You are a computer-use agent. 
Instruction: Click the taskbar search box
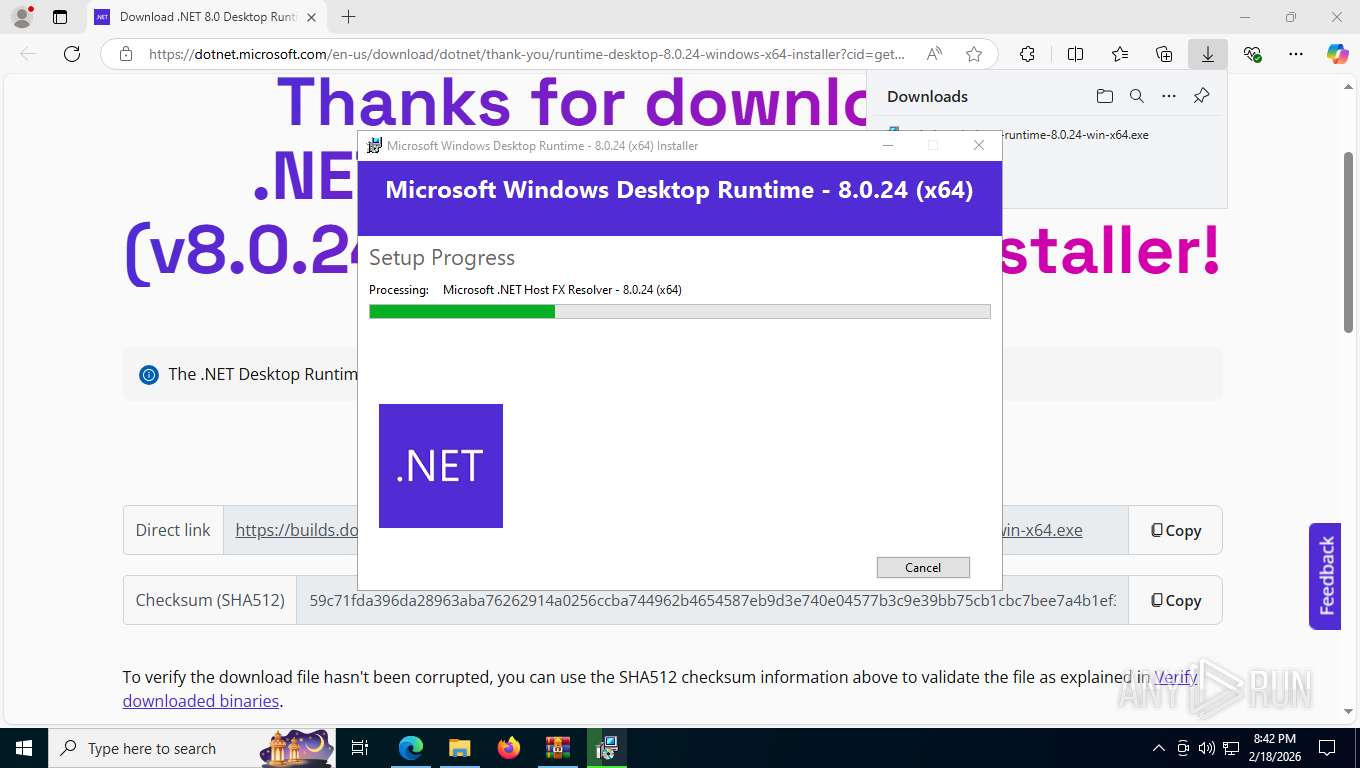tap(194, 748)
